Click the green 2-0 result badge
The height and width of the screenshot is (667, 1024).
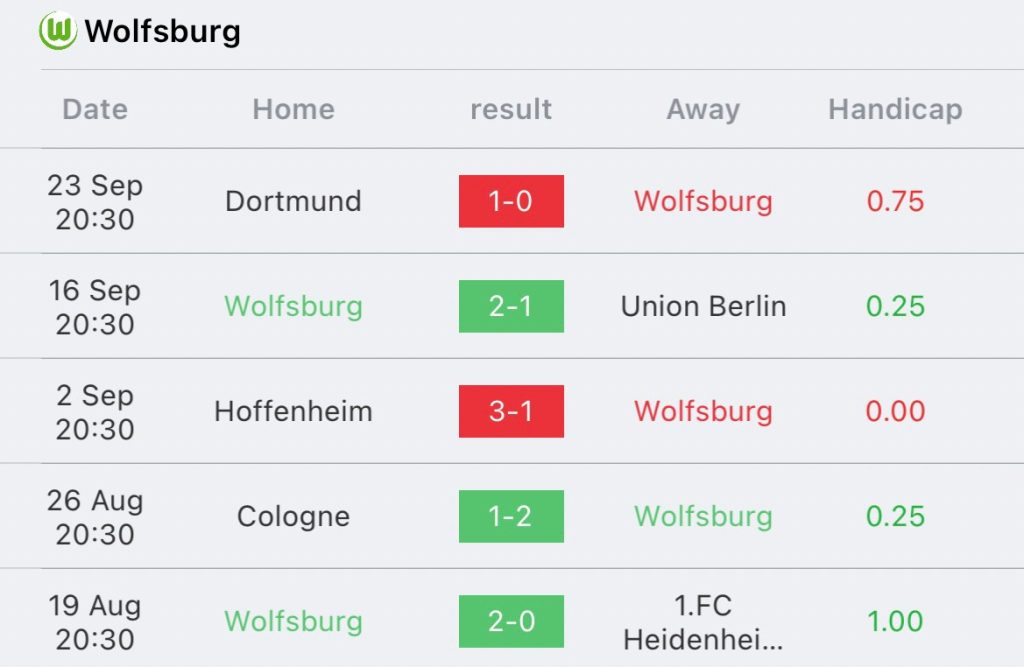(x=511, y=621)
